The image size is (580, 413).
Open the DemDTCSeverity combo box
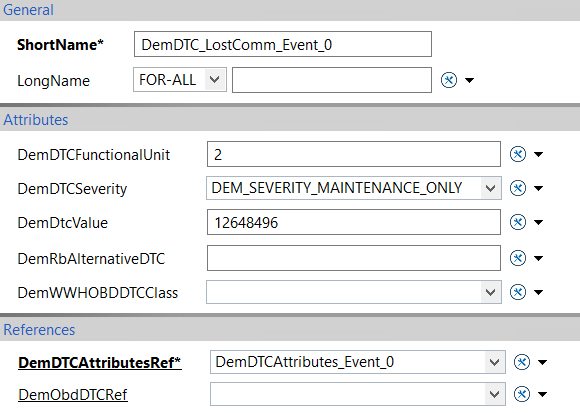pyautogui.click(x=354, y=188)
